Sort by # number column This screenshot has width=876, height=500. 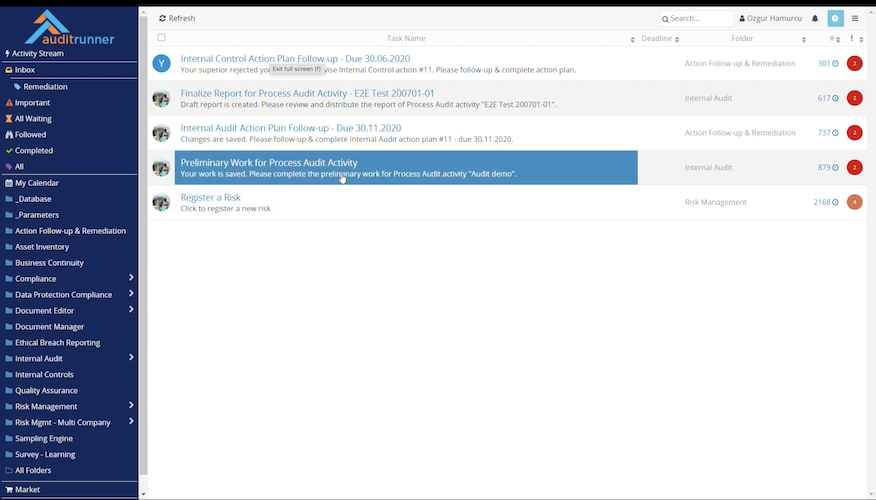point(835,39)
